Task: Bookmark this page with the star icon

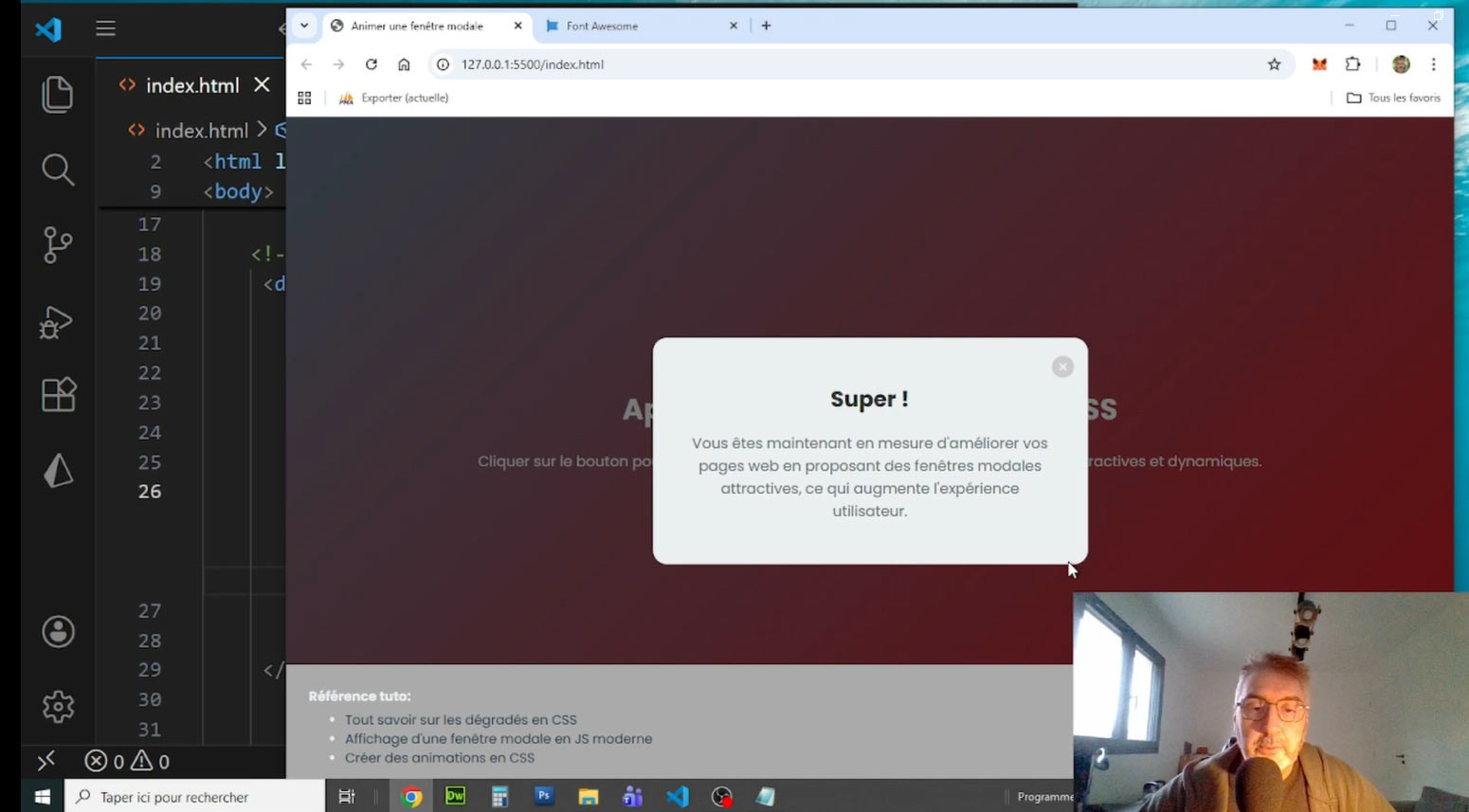Action: click(x=1274, y=64)
